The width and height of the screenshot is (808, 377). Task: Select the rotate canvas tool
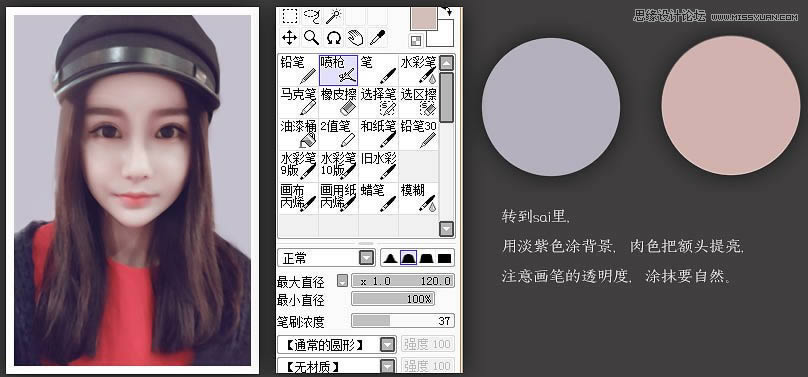click(x=334, y=38)
